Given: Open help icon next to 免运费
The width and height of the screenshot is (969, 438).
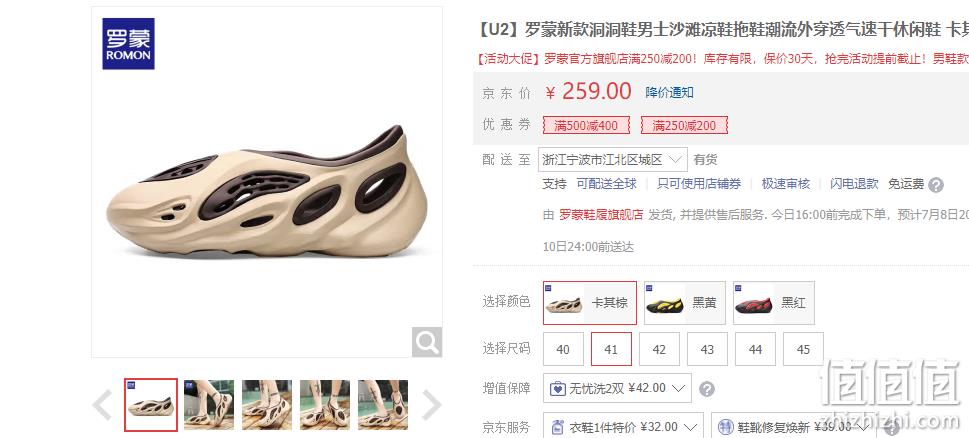Looking at the screenshot, I should coord(936,185).
